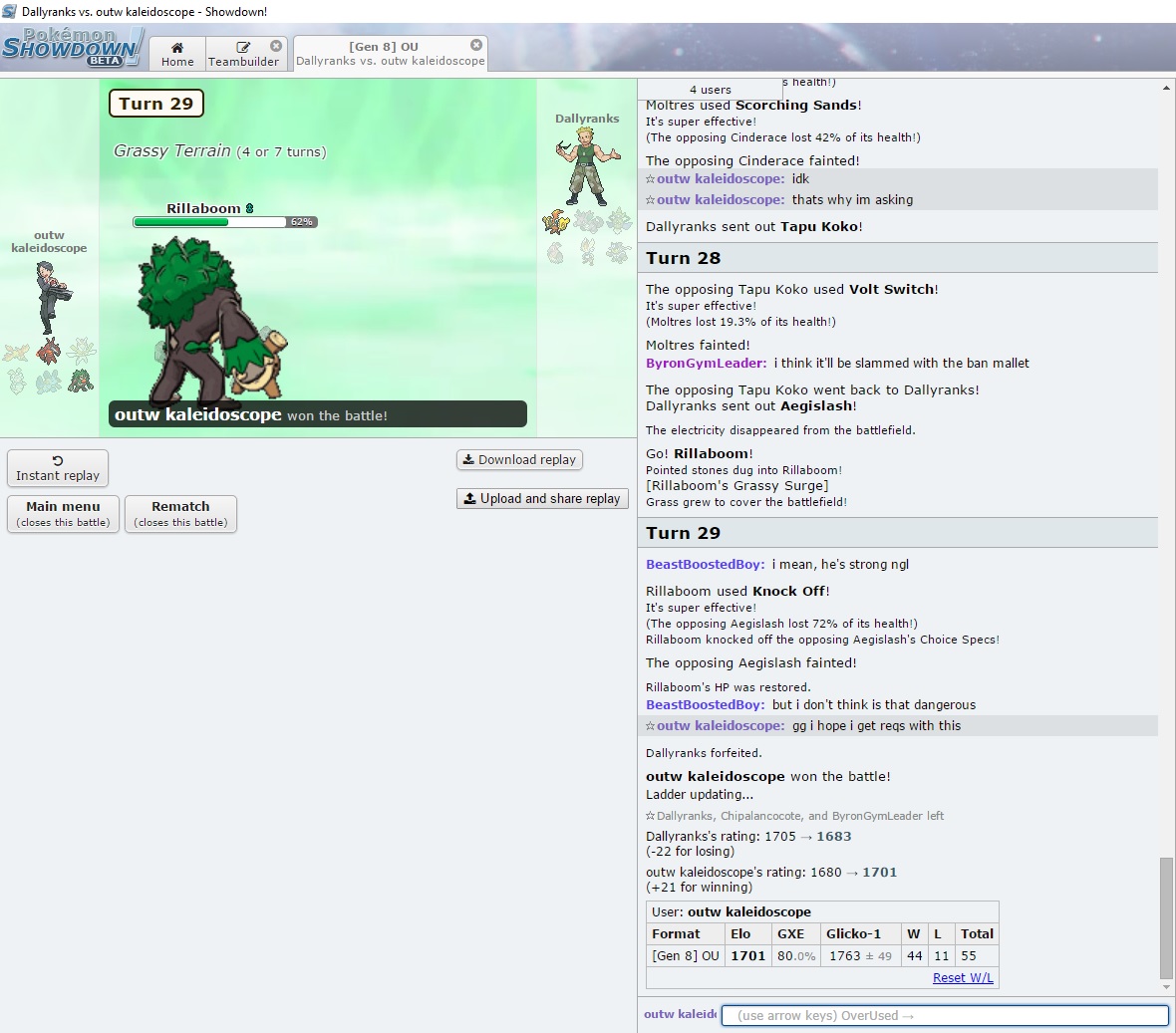Click the Instant replay button
1176x1033 pixels.
[58, 468]
